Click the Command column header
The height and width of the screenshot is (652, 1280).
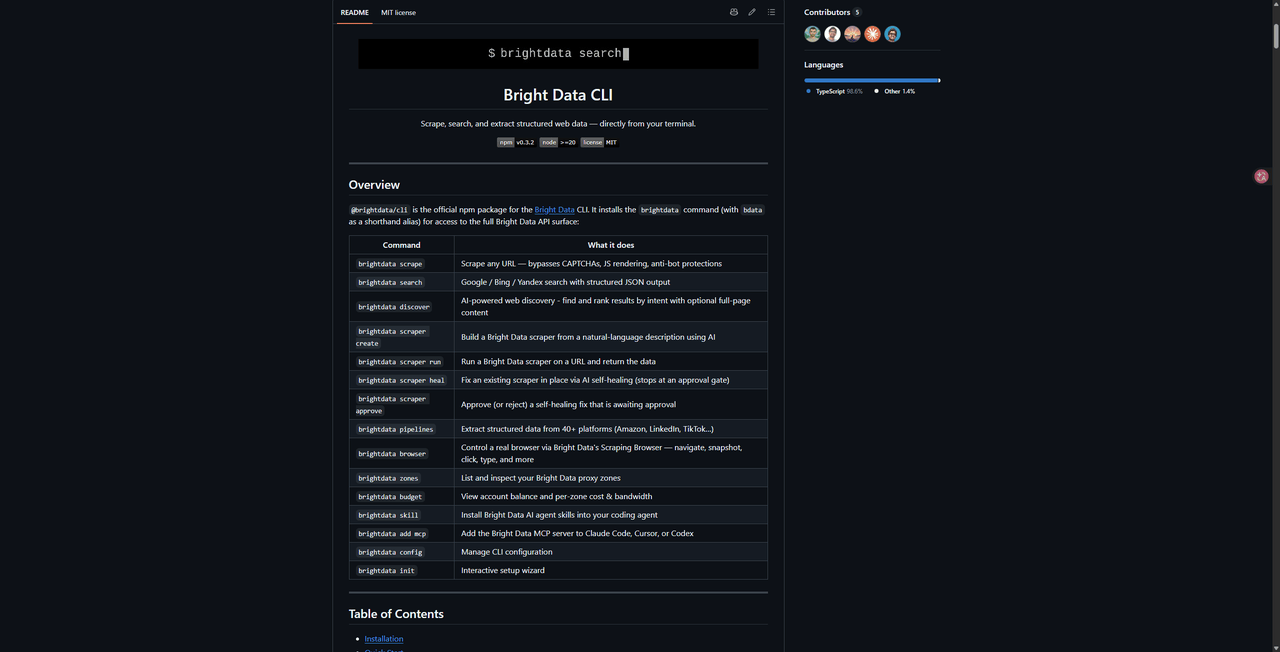pyautogui.click(x=401, y=245)
